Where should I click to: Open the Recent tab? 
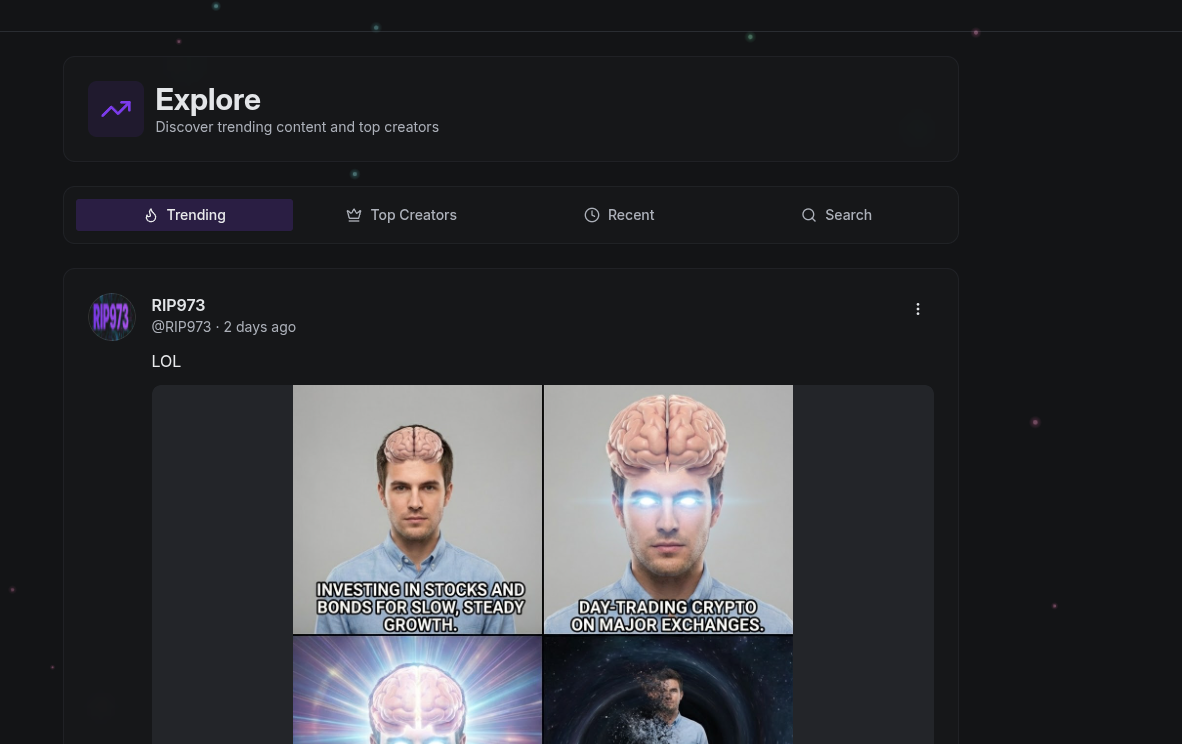[619, 215]
